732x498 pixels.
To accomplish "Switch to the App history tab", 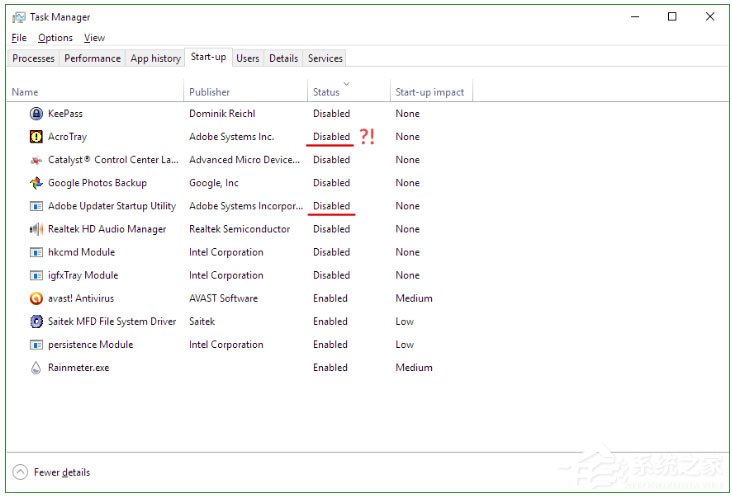I will click(x=155, y=58).
